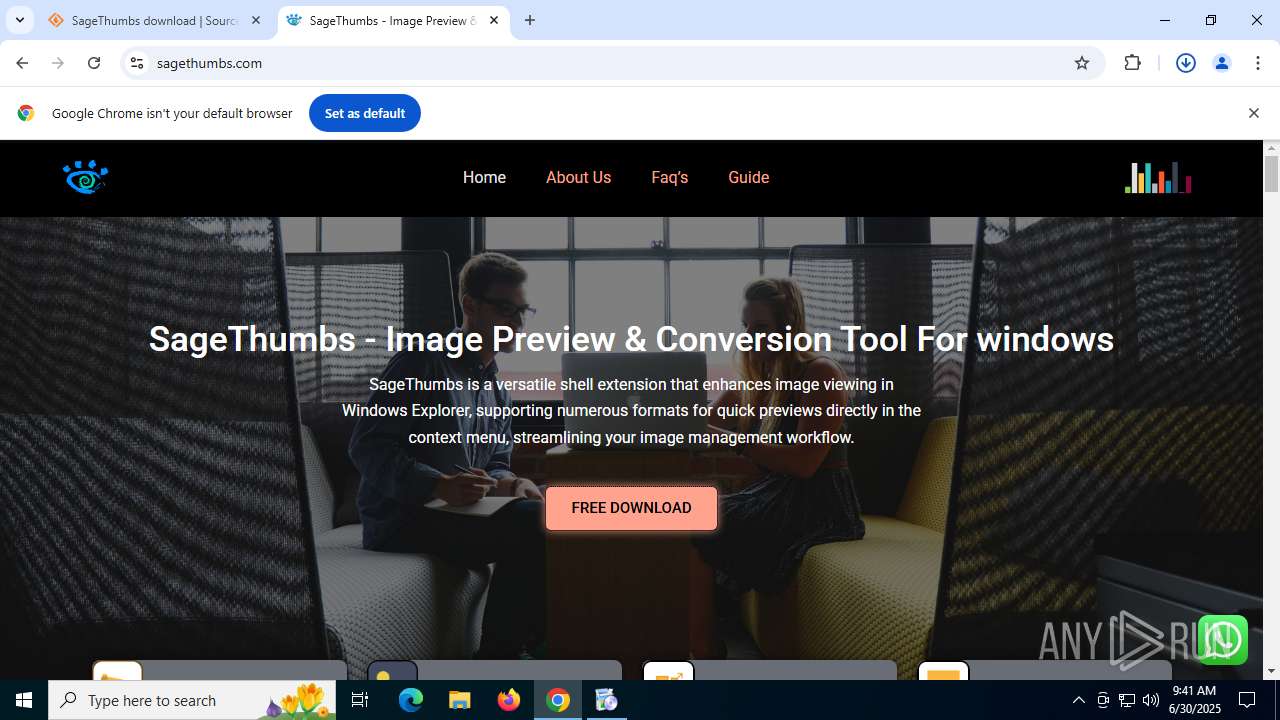The height and width of the screenshot is (720, 1280).
Task: Launch Firefox from the taskbar
Action: [509, 700]
